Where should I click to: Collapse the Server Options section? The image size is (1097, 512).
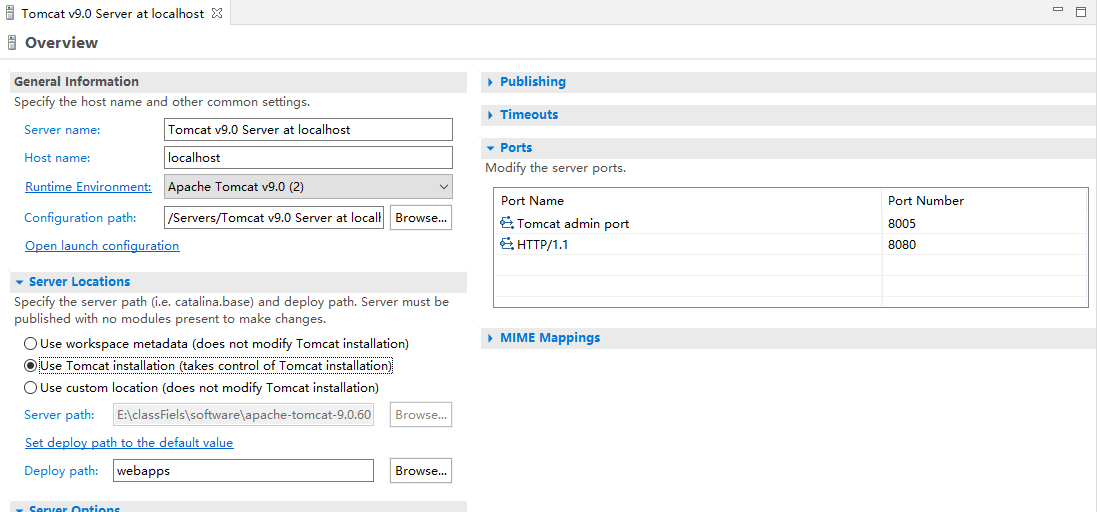pyautogui.click(x=20, y=509)
